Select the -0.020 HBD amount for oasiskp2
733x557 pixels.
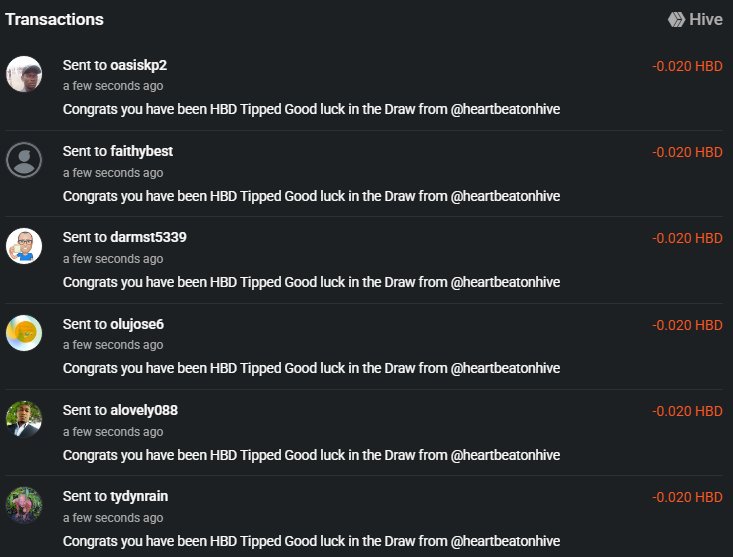[687, 67]
